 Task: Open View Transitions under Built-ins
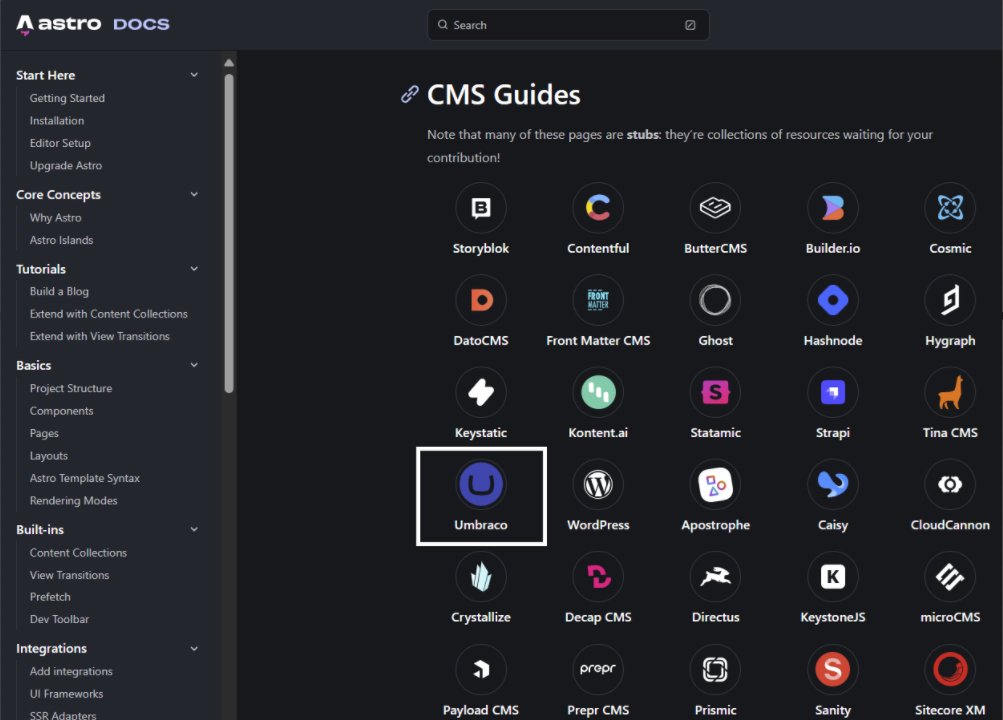(69, 575)
